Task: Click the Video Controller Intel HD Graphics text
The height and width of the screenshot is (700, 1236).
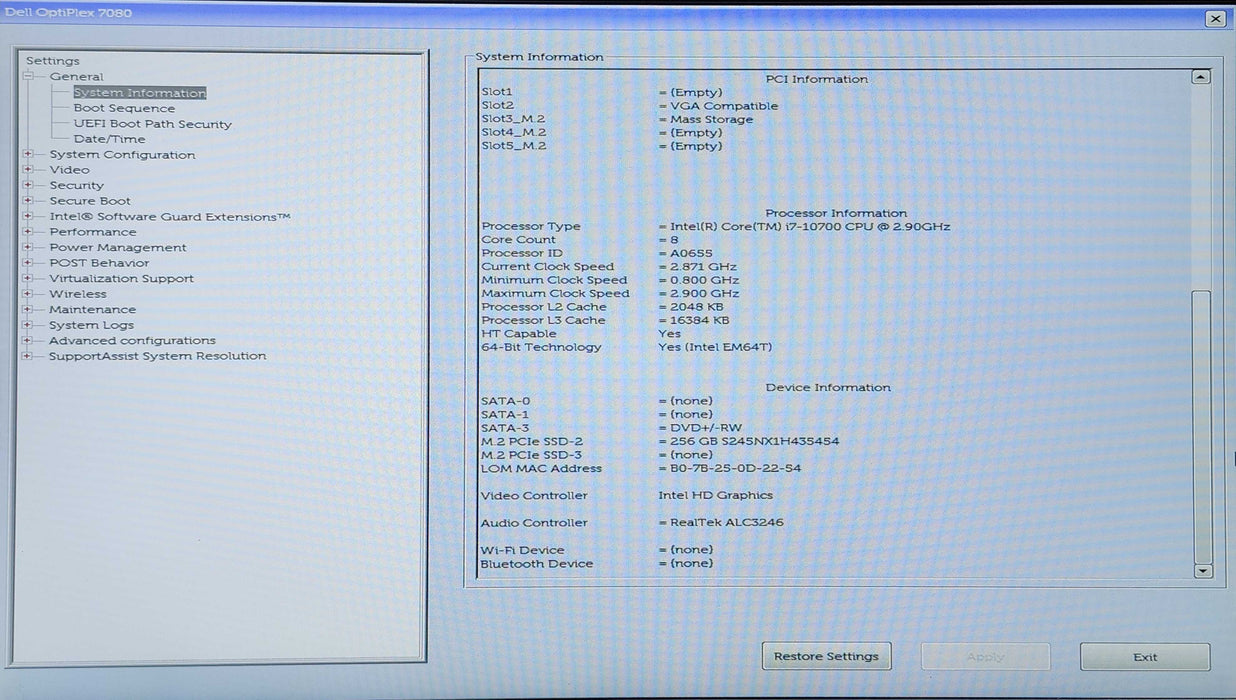Action: [715, 496]
